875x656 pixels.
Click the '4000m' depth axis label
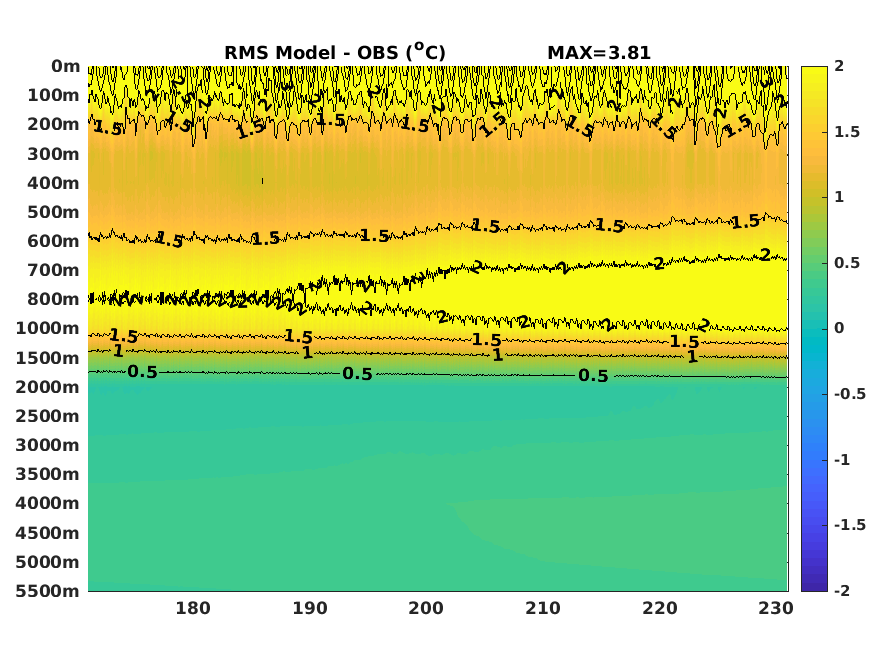tap(48, 503)
